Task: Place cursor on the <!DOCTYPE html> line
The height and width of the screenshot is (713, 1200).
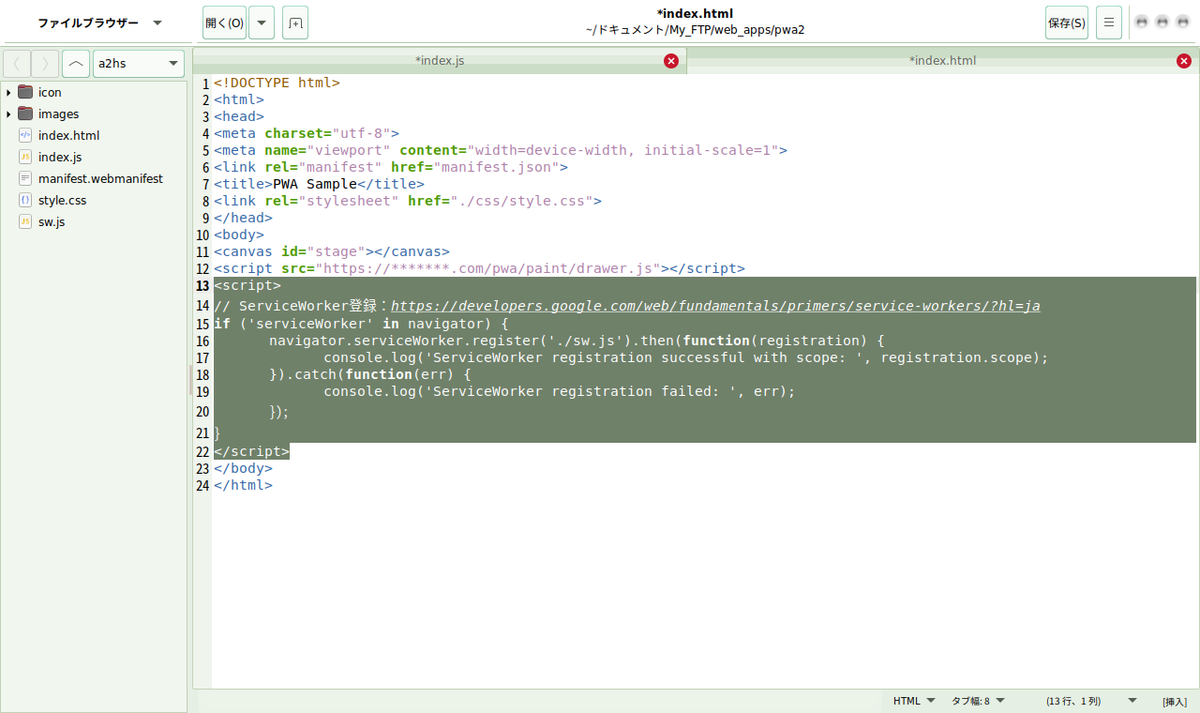Action: pos(276,83)
